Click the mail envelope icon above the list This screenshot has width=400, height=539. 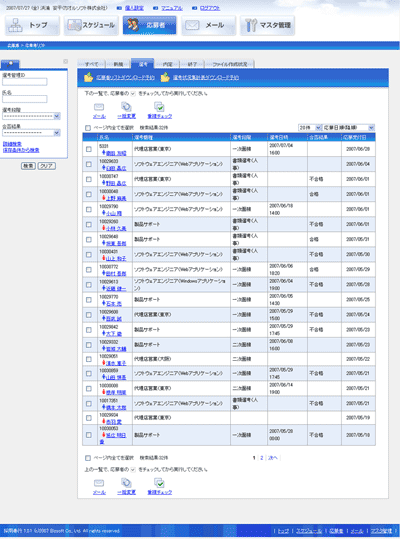(x=99, y=107)
